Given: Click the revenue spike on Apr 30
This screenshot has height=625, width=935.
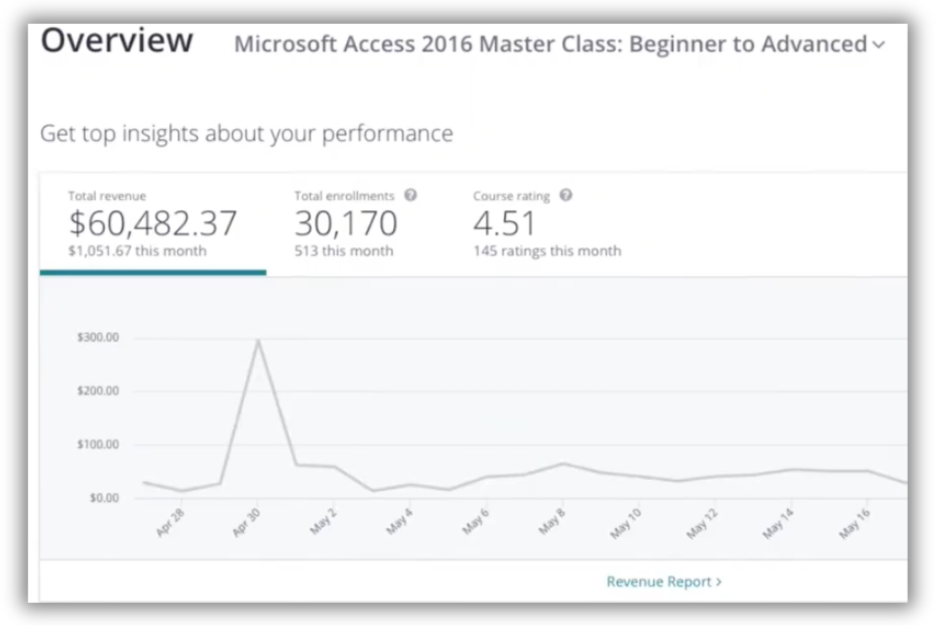Looking at the screenshot, I should pos(258,341).
